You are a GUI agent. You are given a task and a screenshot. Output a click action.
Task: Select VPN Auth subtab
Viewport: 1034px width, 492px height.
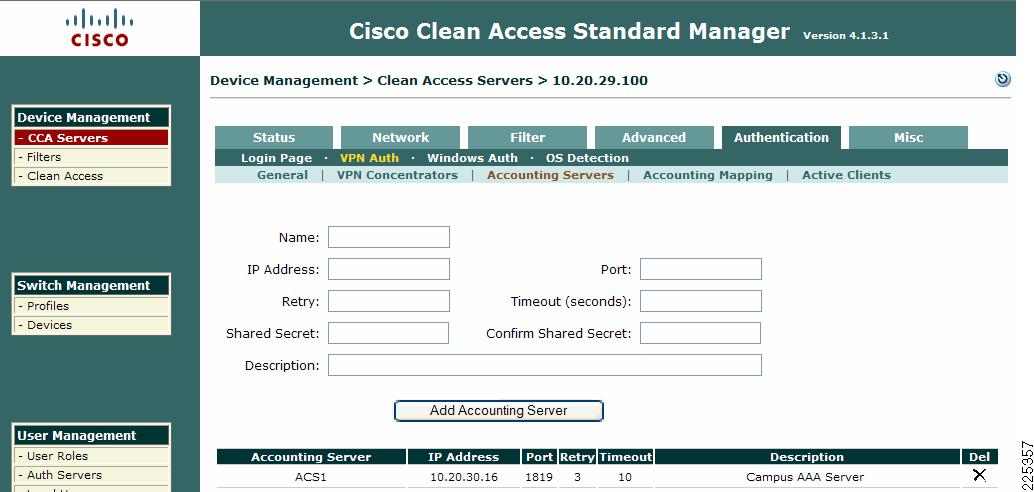tap(369, 158)
